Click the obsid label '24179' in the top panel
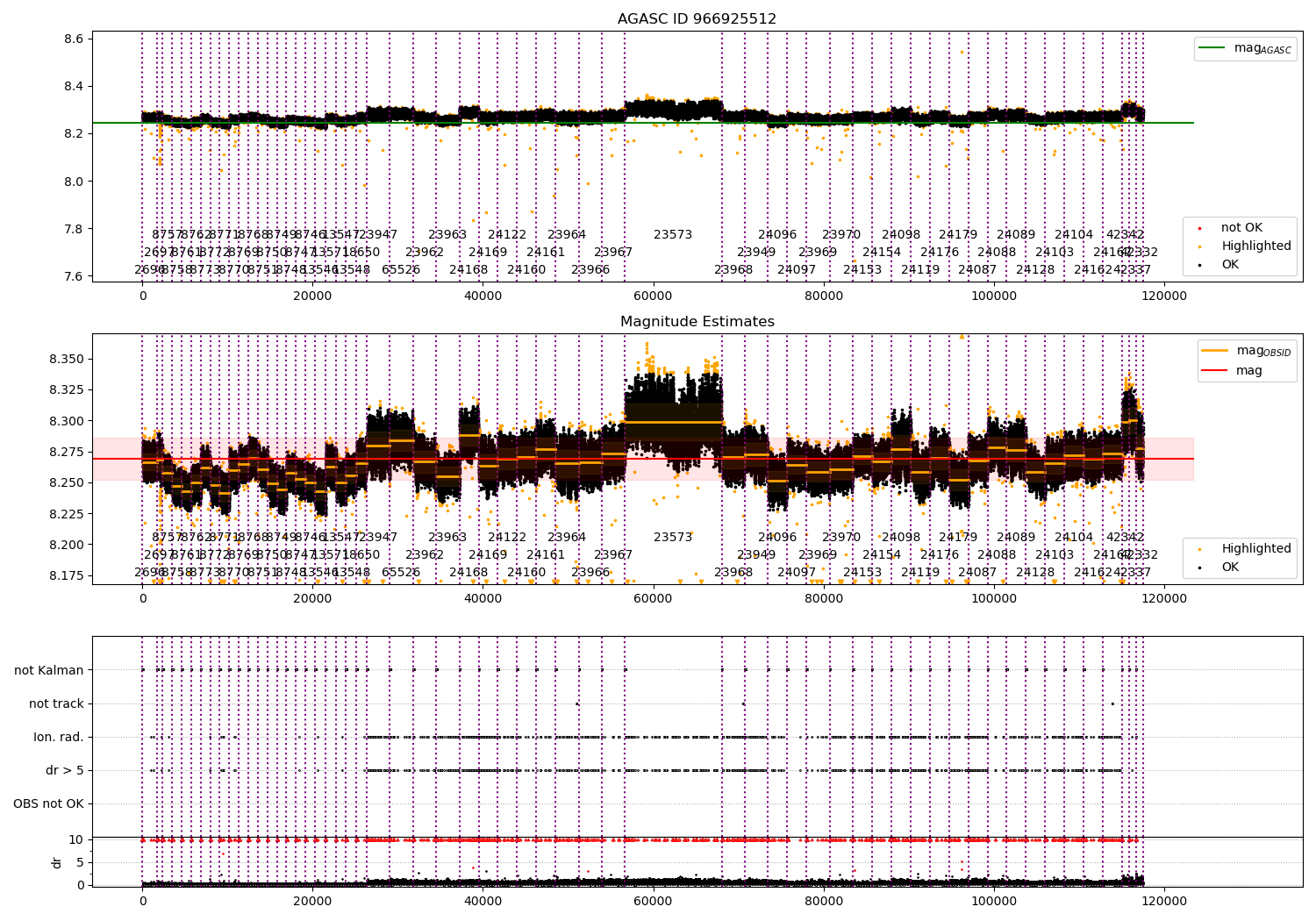Screen dimensions: 1316x921 pos(958,234)
